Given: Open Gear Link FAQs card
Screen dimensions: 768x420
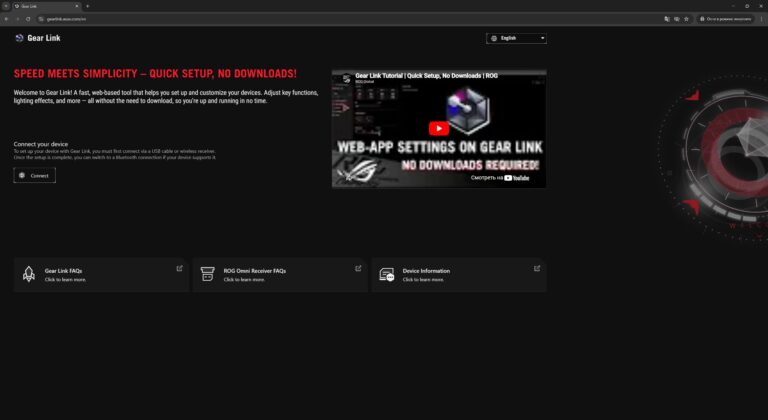Looking at the screenshot, I should tap(101, 275).
